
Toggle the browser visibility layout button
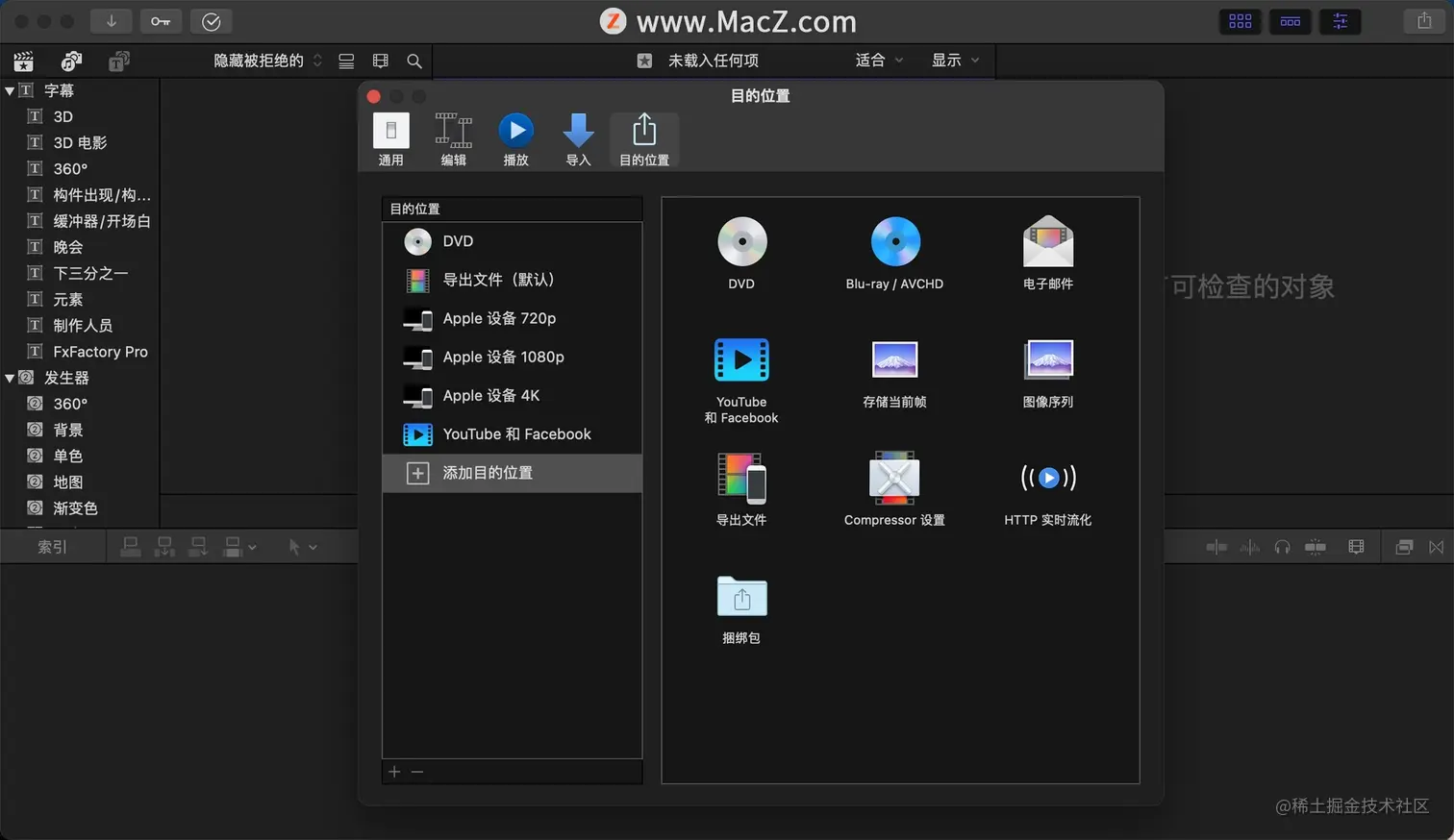(1241, 21)
